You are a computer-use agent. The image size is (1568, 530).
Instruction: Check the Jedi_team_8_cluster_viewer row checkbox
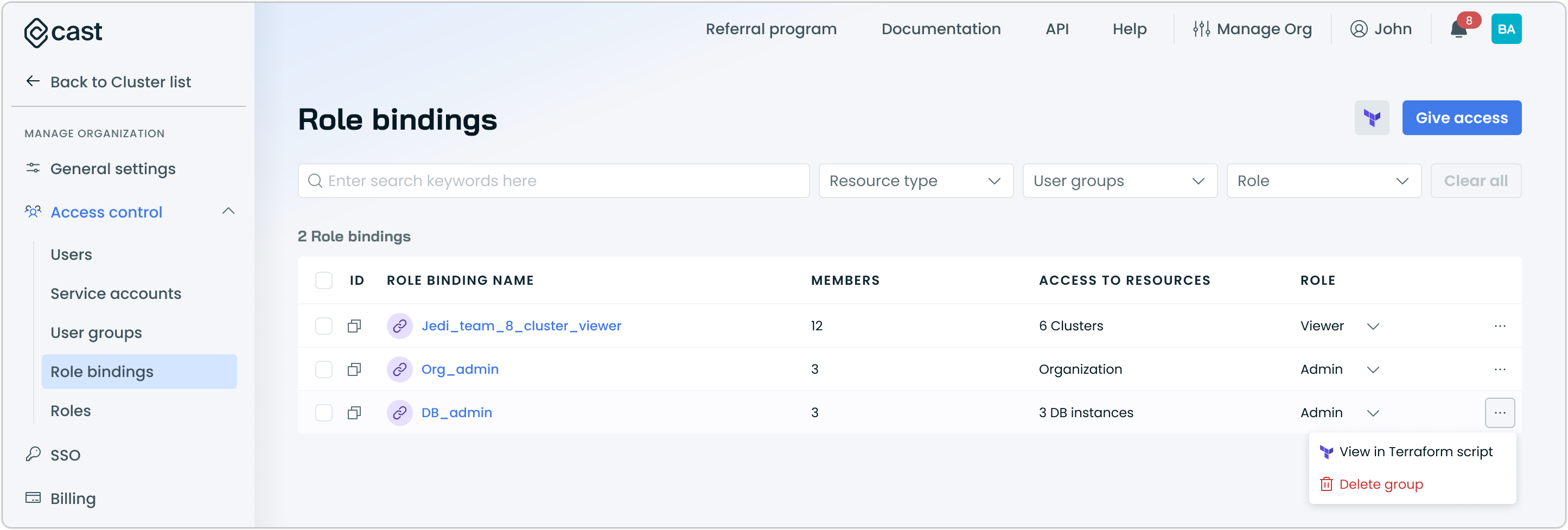[324, 326]
